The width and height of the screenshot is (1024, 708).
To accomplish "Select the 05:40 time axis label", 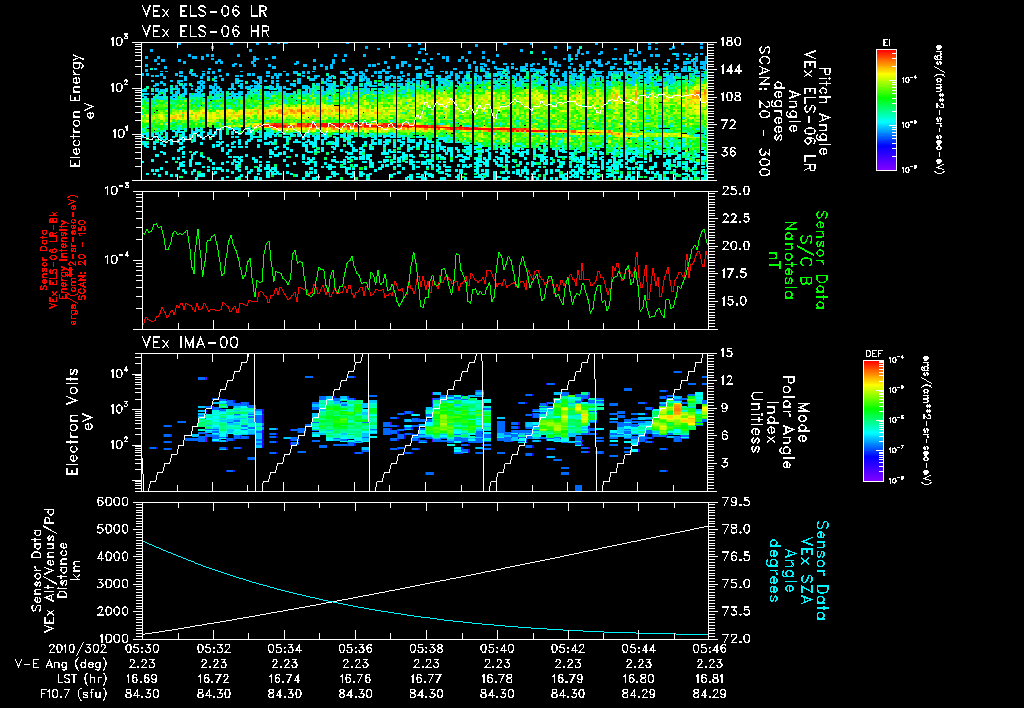I will point(497,648).
